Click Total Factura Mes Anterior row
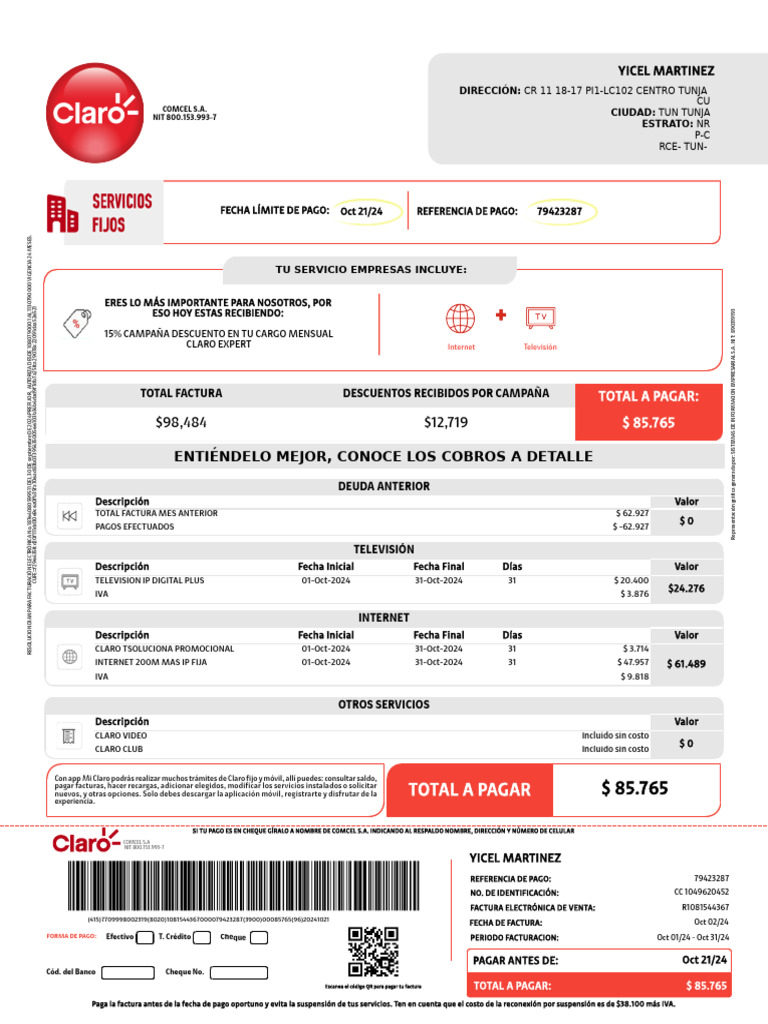Viewport: 768px width, 1024px height. coord(372,513)
